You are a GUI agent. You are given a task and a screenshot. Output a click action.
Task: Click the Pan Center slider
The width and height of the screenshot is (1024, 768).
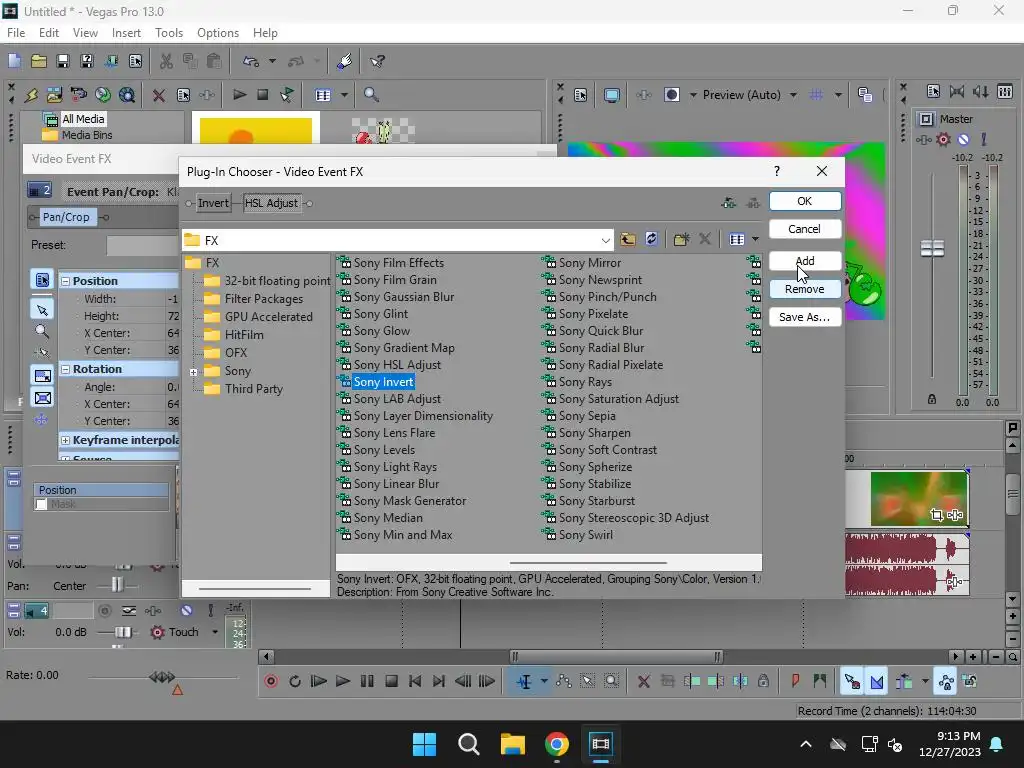point(117,585)
